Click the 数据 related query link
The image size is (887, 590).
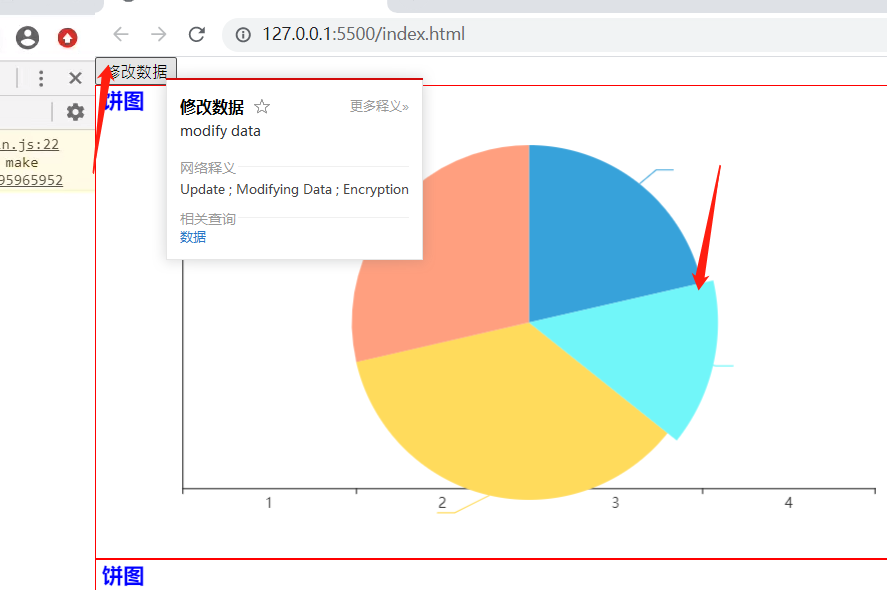(192, 236)
